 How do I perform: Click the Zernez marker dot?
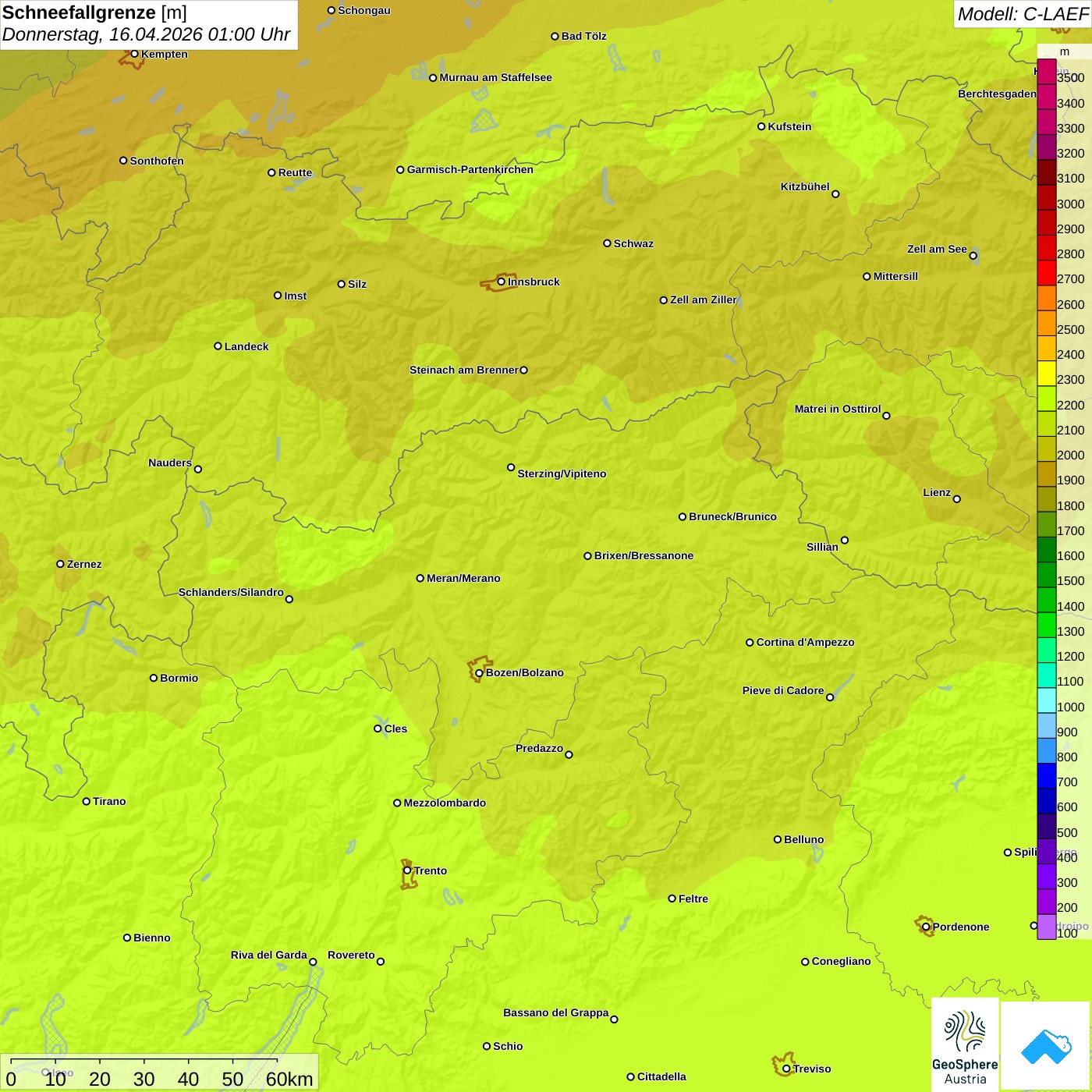(x=60, y=564)
